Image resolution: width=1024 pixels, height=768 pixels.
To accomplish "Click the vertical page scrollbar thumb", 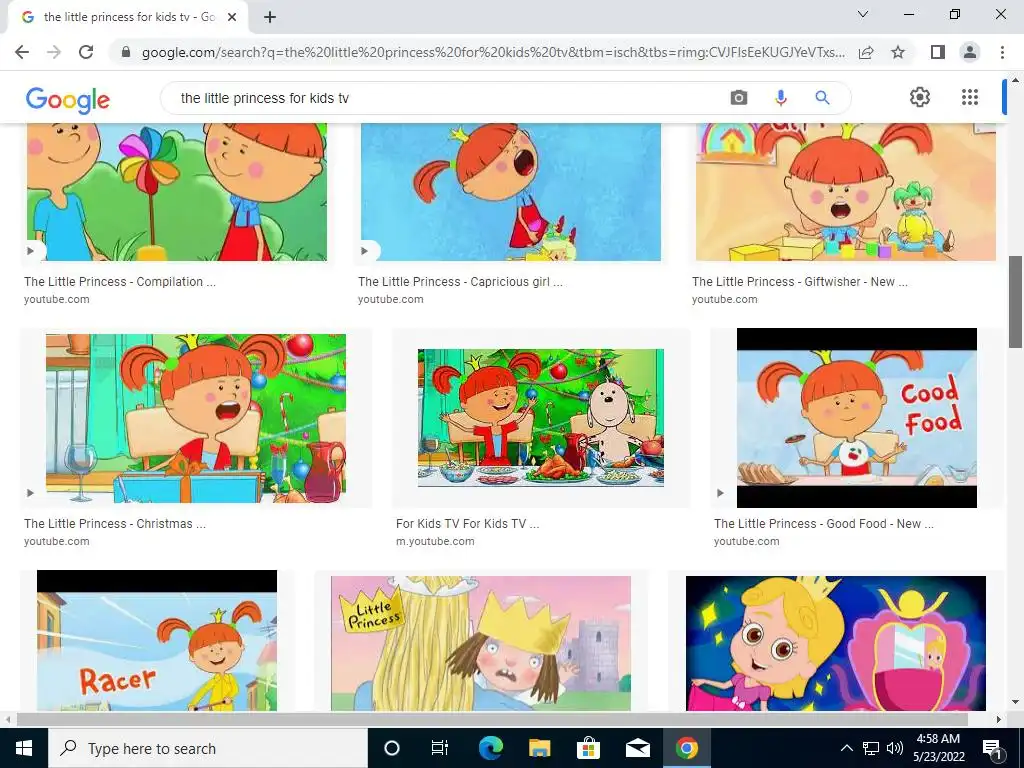I will (1015, 302).
